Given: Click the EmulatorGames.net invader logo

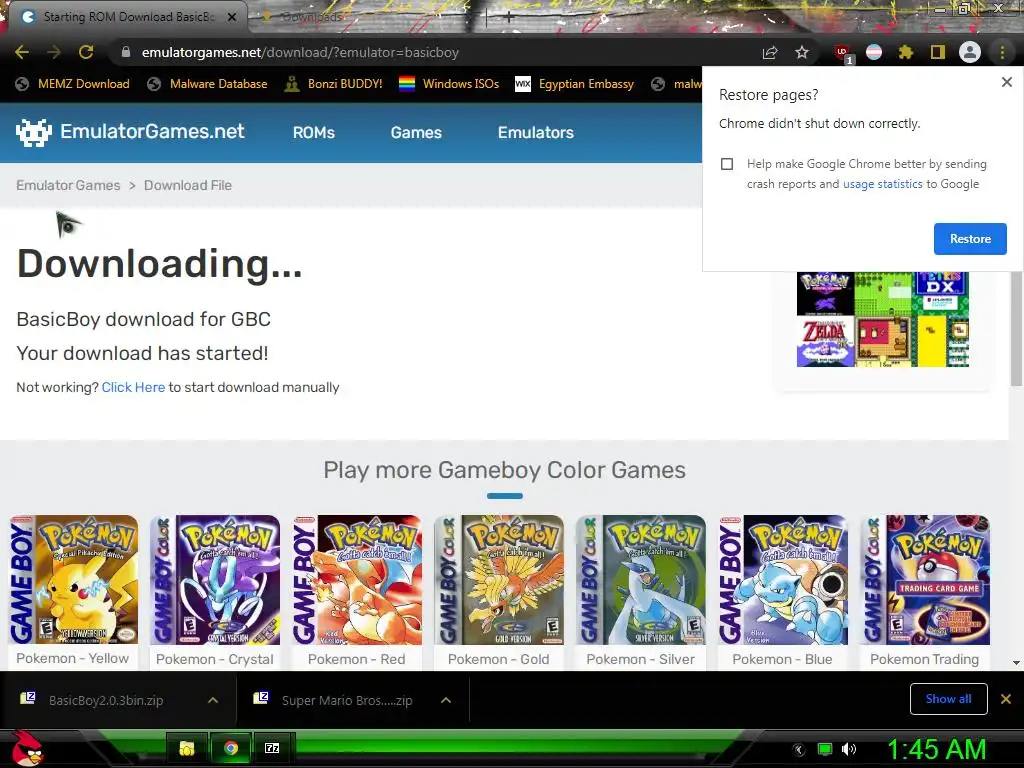Looking at the screenshot, I should click(33, 133).
